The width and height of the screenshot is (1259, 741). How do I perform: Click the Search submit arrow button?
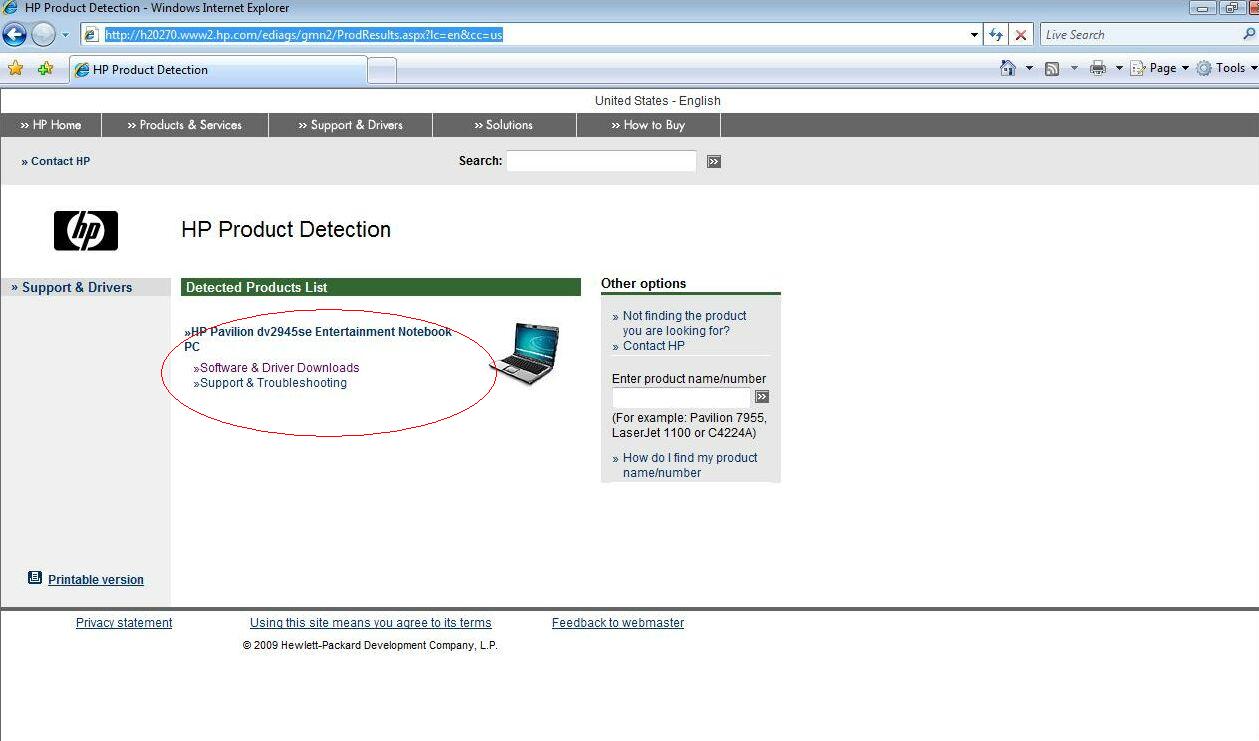[714, 162]
